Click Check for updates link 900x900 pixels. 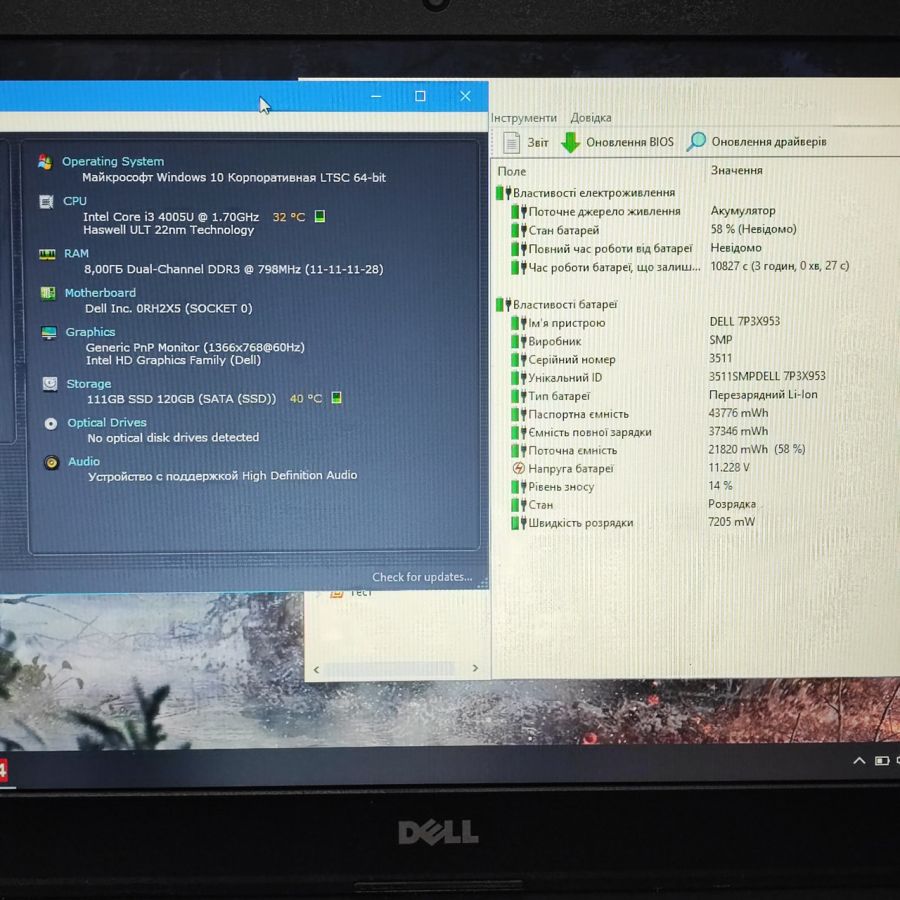(x=422, y=577)
